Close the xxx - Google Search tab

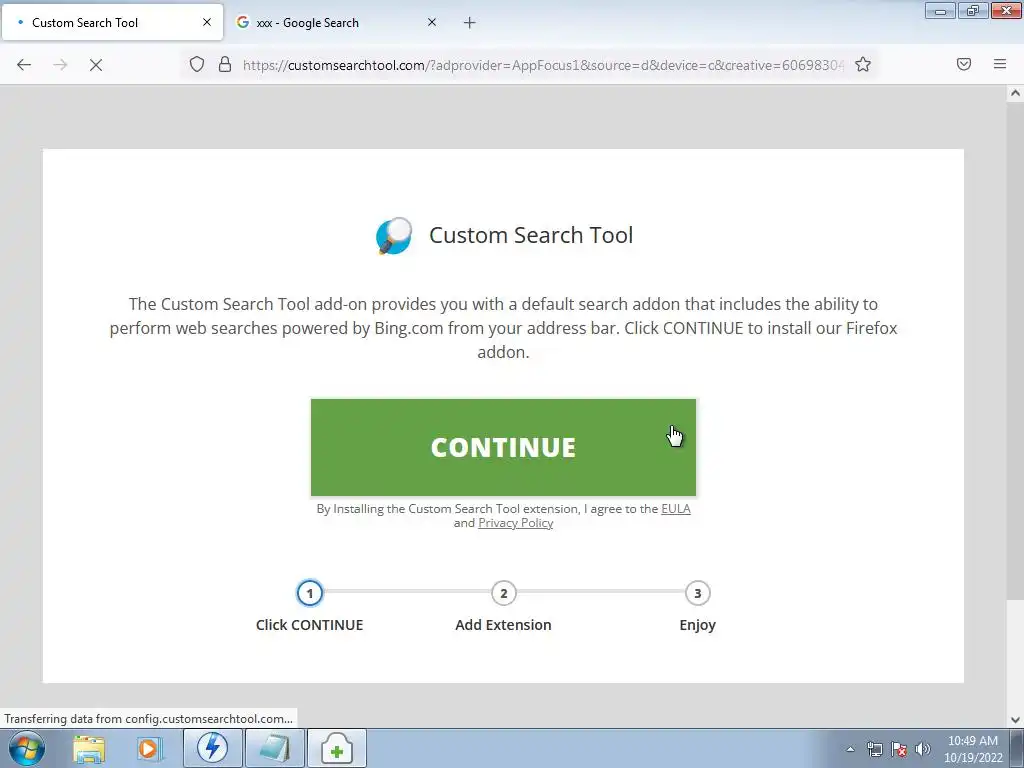pyautogui.click(x=432, y=22)
